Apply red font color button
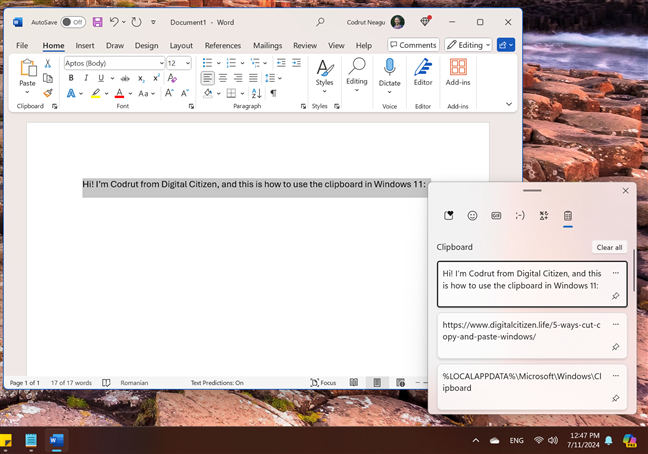Viewport: 648px width, 454px height. [x=119, y=93]
